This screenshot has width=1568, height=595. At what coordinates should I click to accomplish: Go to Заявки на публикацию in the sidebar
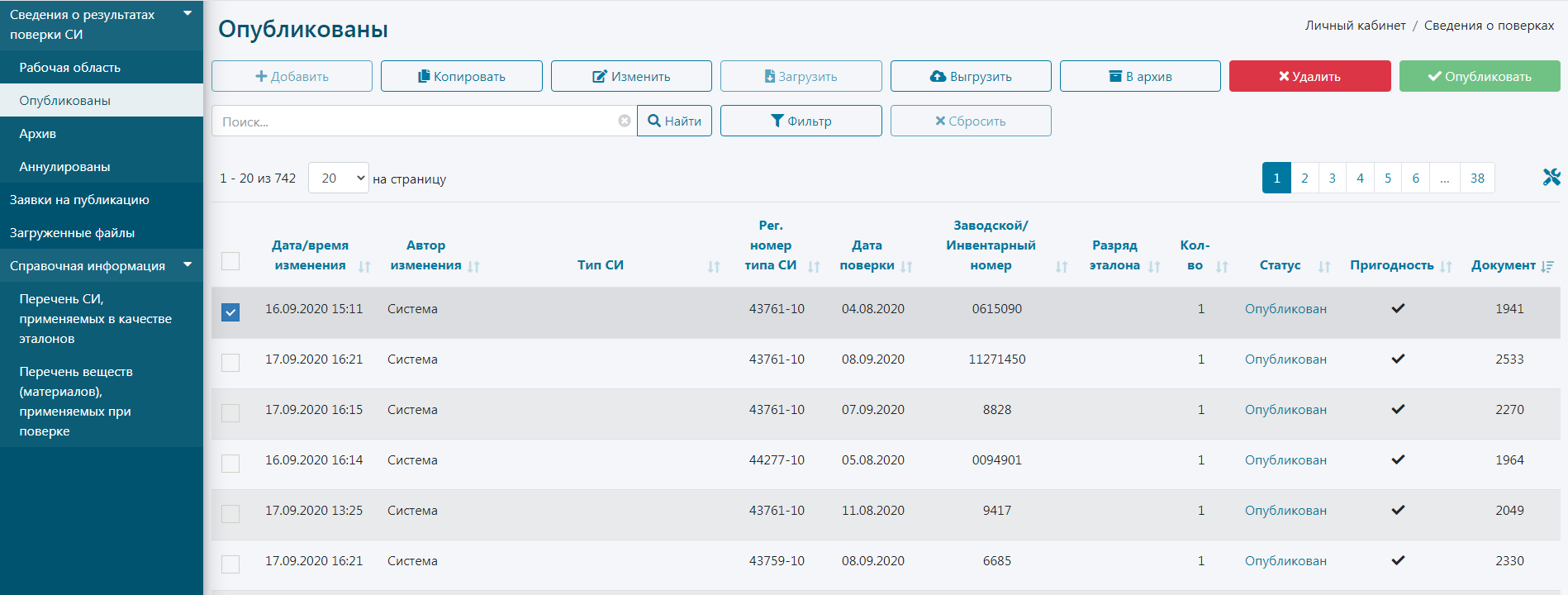[79, 200]
